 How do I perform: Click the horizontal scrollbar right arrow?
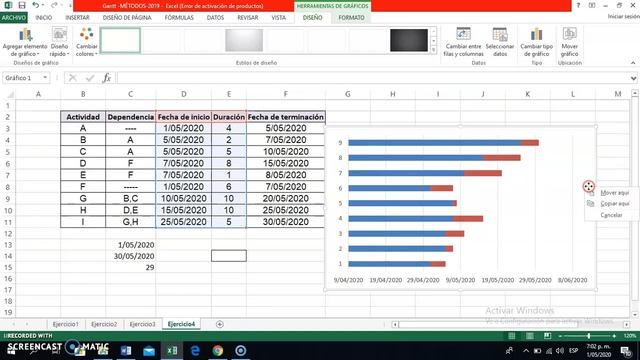626,324
